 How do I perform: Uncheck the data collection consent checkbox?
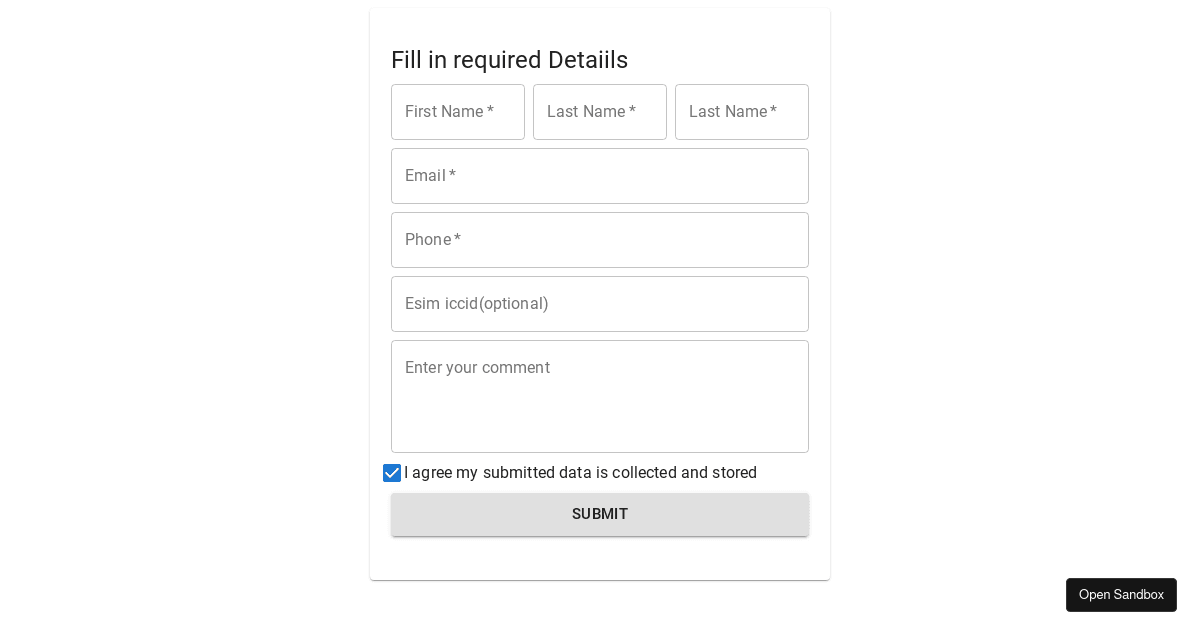[x=392, y=473]
